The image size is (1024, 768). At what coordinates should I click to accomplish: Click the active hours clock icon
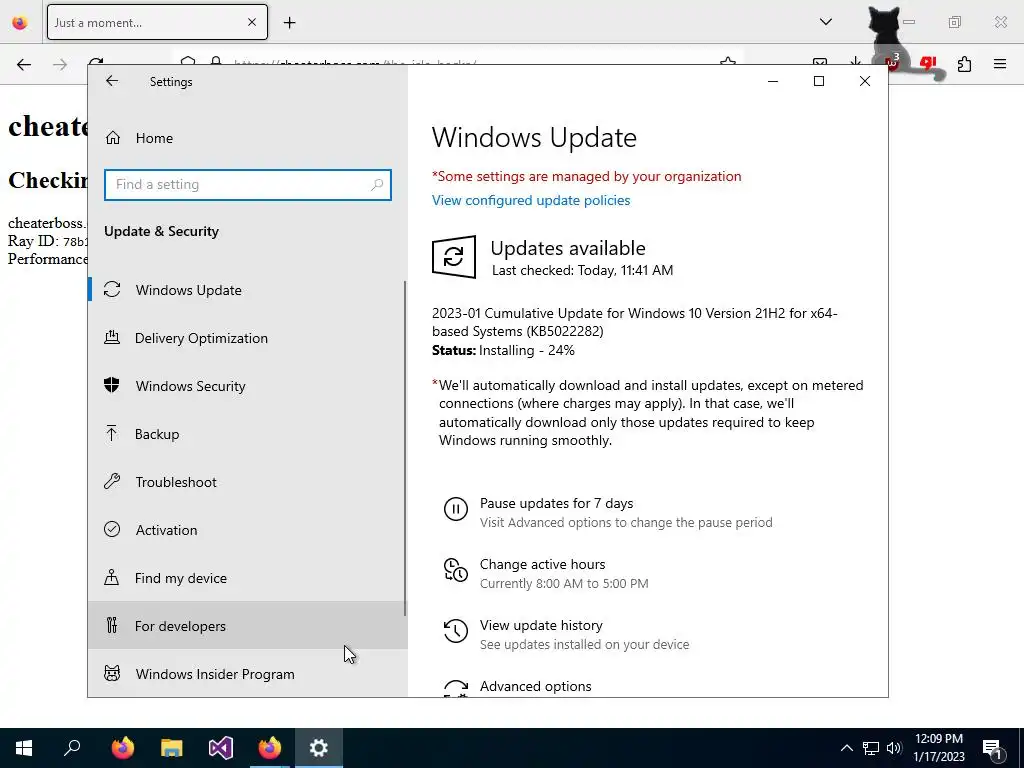(x=456, y=569)
